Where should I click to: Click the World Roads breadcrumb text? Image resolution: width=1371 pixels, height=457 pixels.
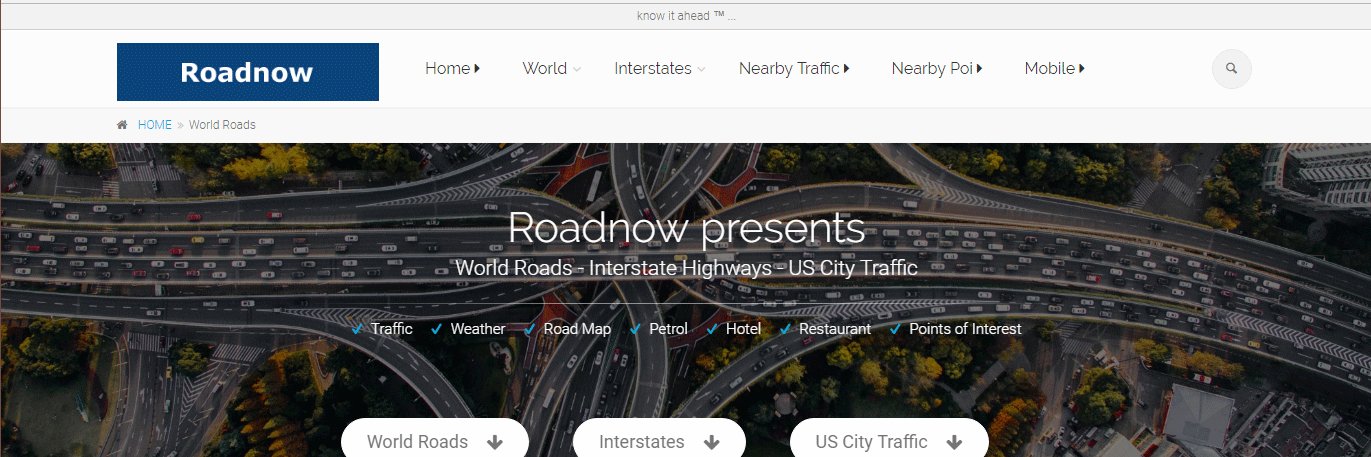pos(222,125)
